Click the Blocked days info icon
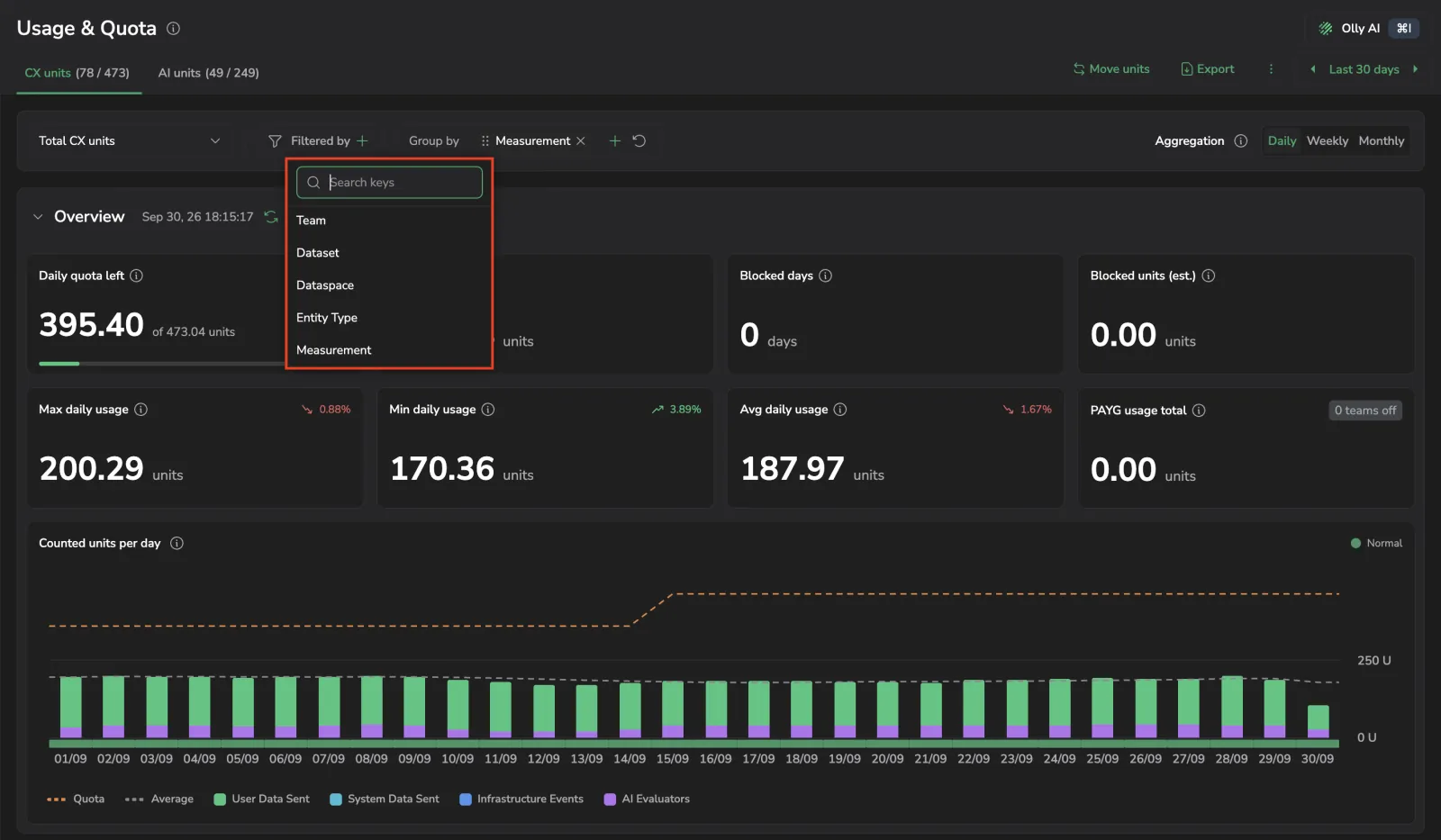The height and width of the screenshot is (840, 1441). point(826,276)
